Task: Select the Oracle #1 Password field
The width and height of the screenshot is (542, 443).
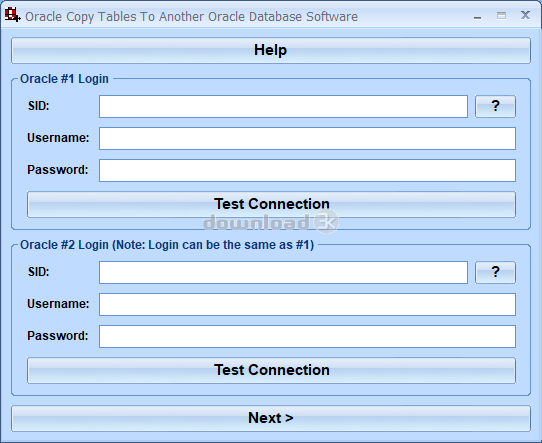Action: click(x=307, y=170)
